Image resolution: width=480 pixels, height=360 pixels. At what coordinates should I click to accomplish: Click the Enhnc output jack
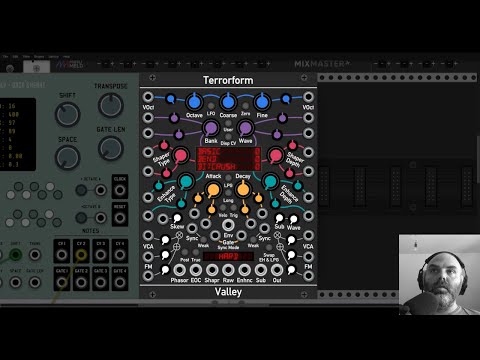click(244, 270)
